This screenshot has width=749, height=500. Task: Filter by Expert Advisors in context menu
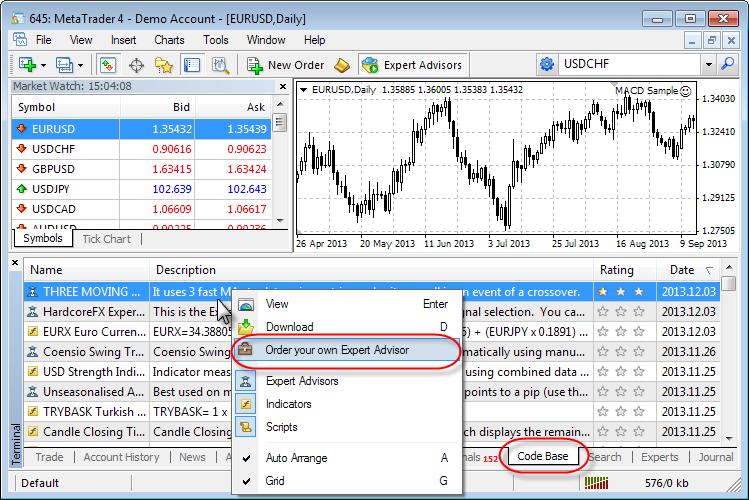click(347, 381)
